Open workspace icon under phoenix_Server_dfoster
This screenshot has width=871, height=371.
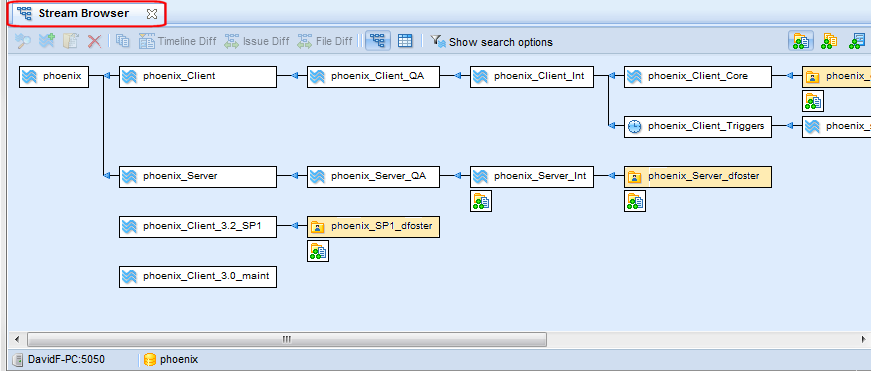[x=635, y=201]
